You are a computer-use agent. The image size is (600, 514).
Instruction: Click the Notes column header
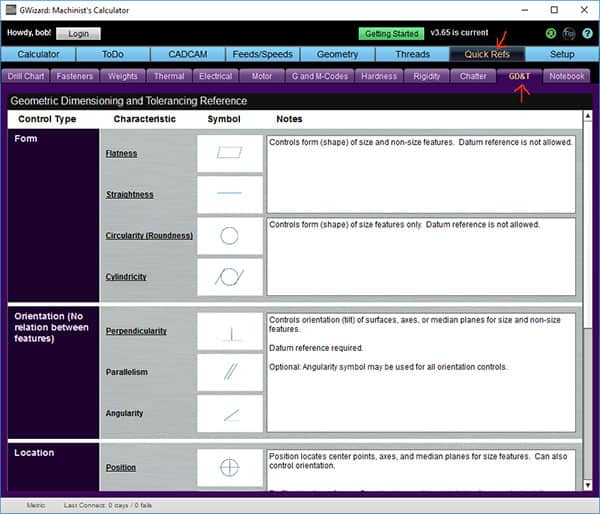(289, 119)
